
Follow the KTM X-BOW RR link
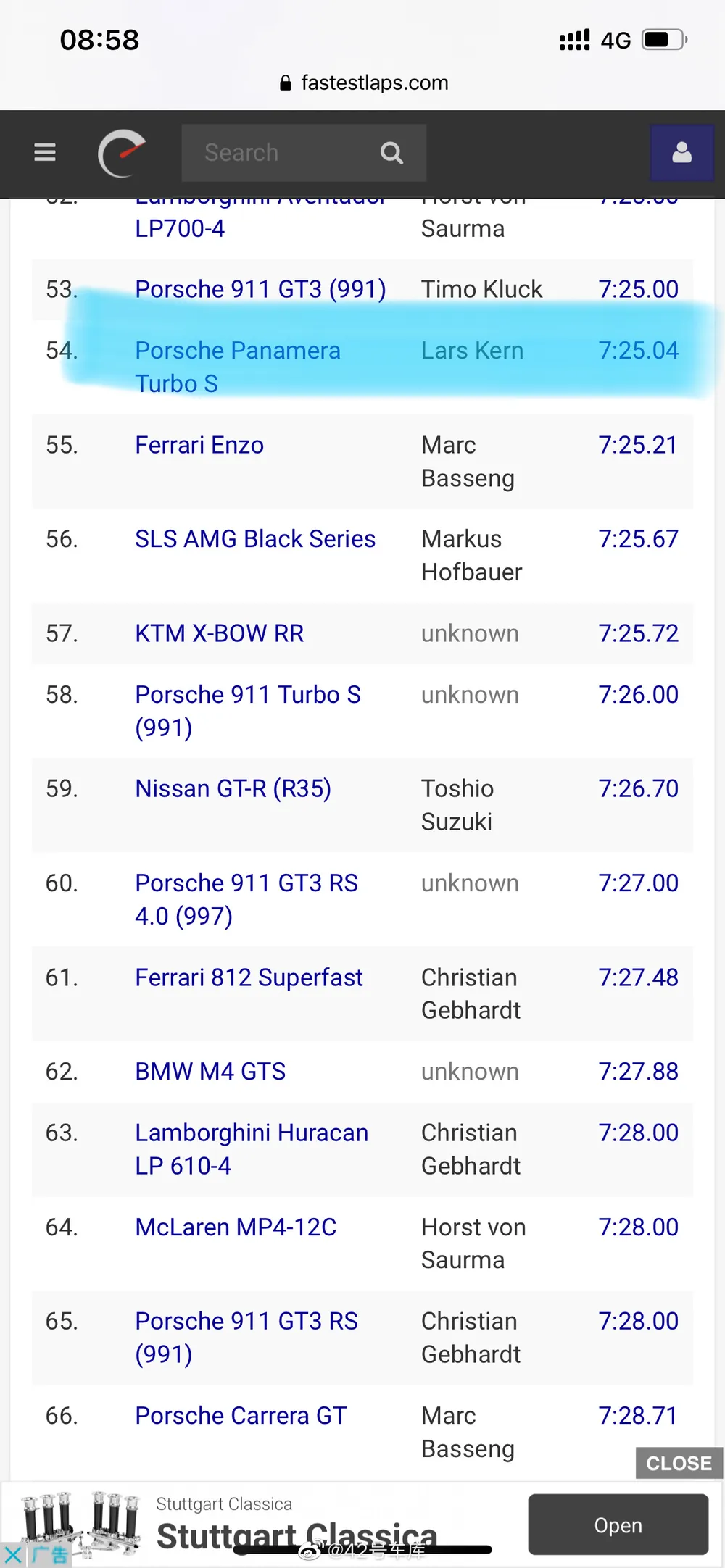click(219, 633)
